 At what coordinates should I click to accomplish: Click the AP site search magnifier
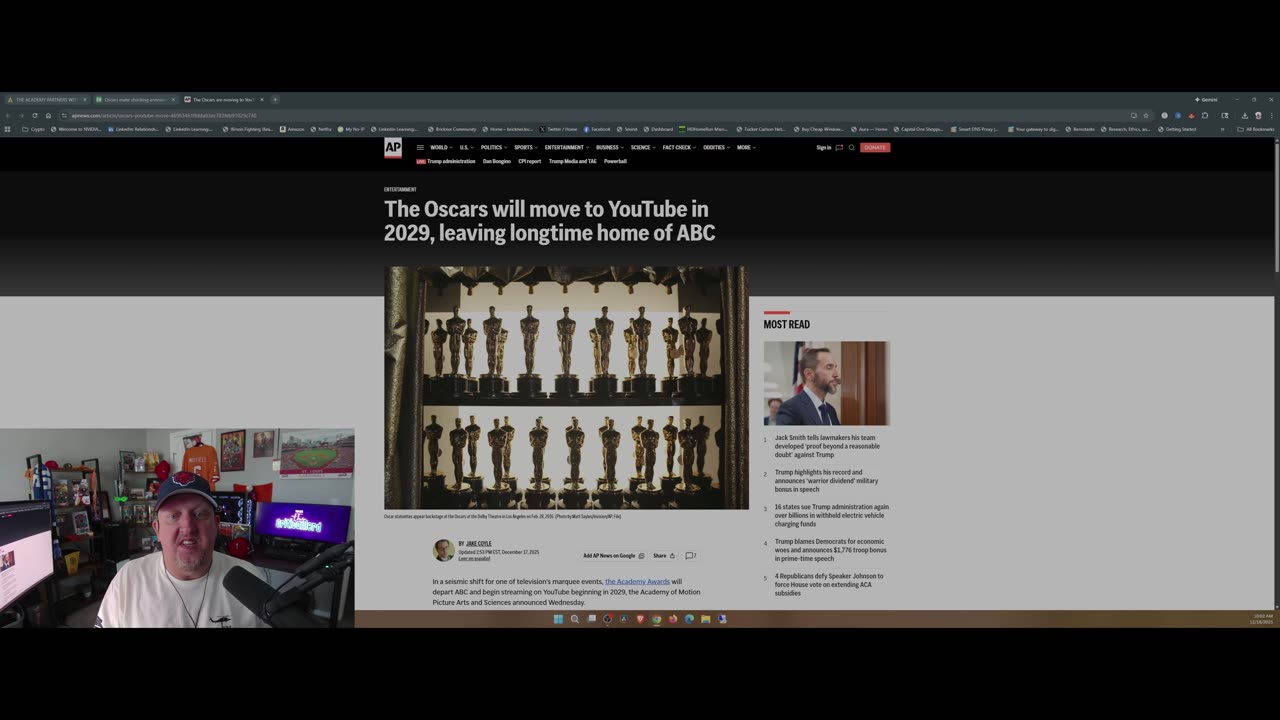click(852, 148)
